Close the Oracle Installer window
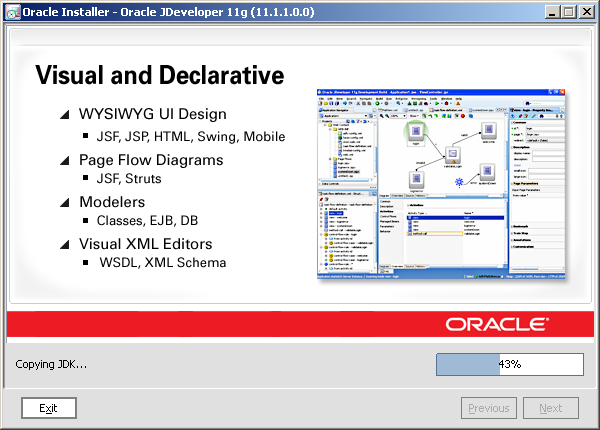Viewport: 600px width, 430px height. (x=584, y=12)
